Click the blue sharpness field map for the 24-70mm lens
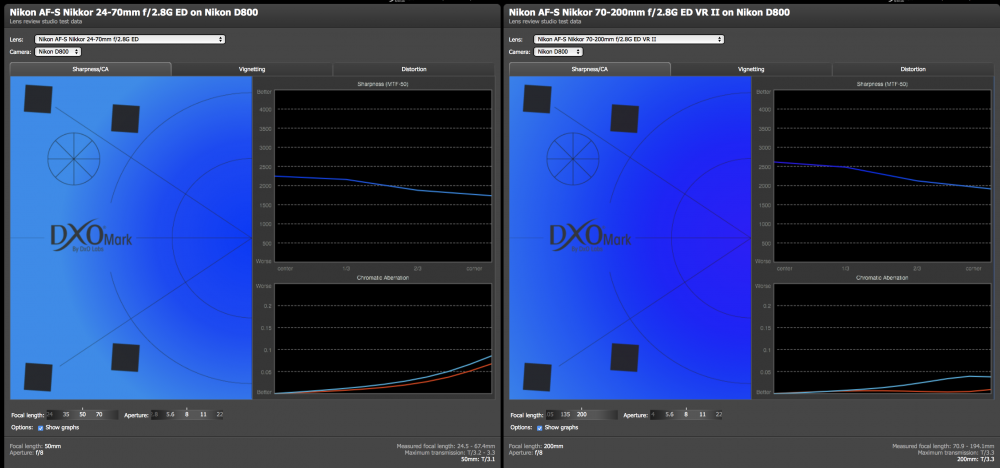This screenshot has width=1000, height=468. [x=131, y=238]
